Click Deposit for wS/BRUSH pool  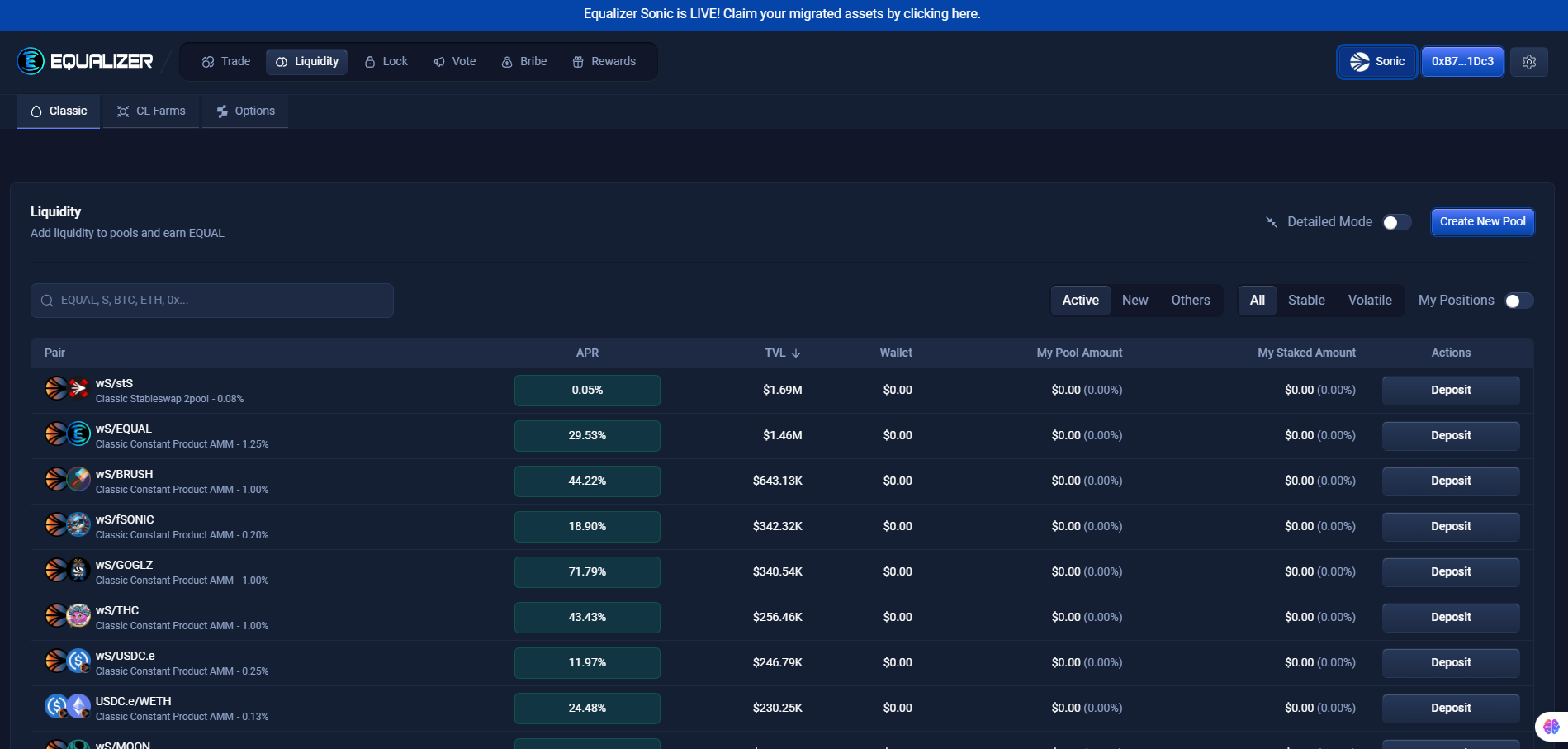(1451, 481)
